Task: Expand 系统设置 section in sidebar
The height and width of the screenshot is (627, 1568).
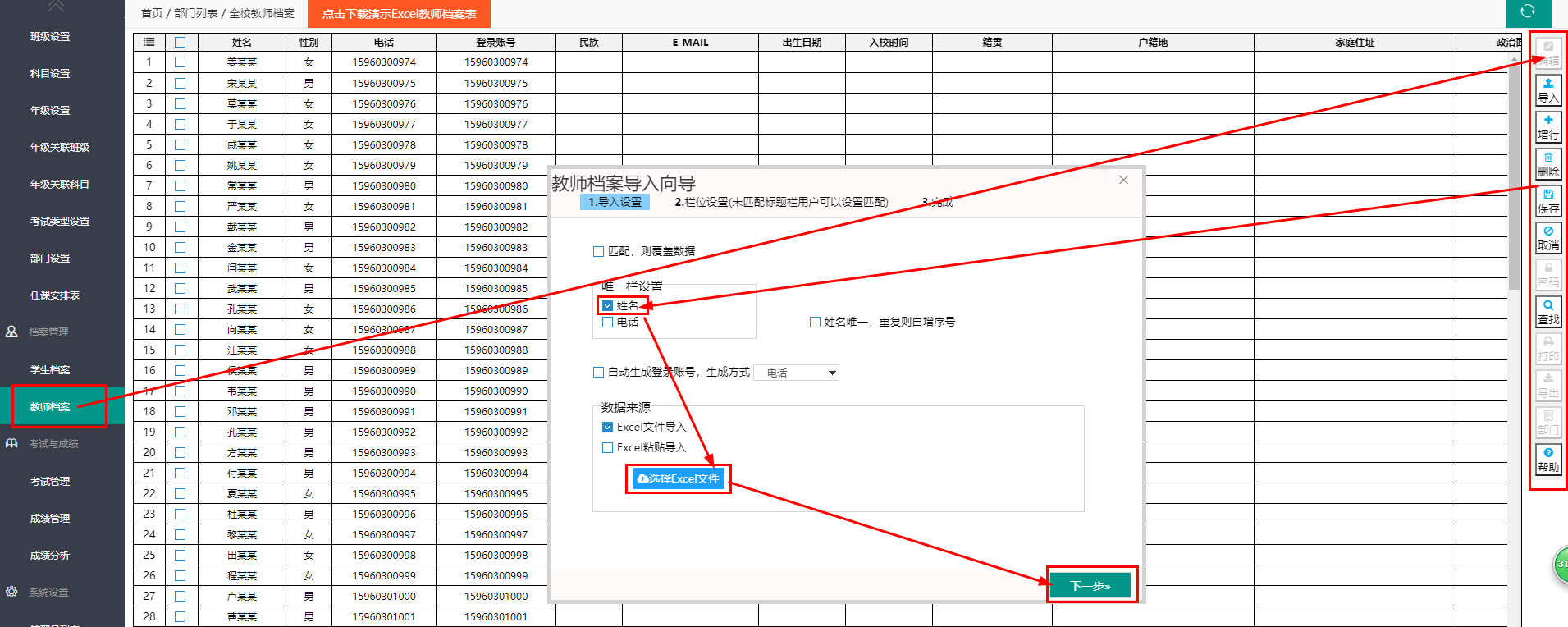Action: tap(48, 593)
